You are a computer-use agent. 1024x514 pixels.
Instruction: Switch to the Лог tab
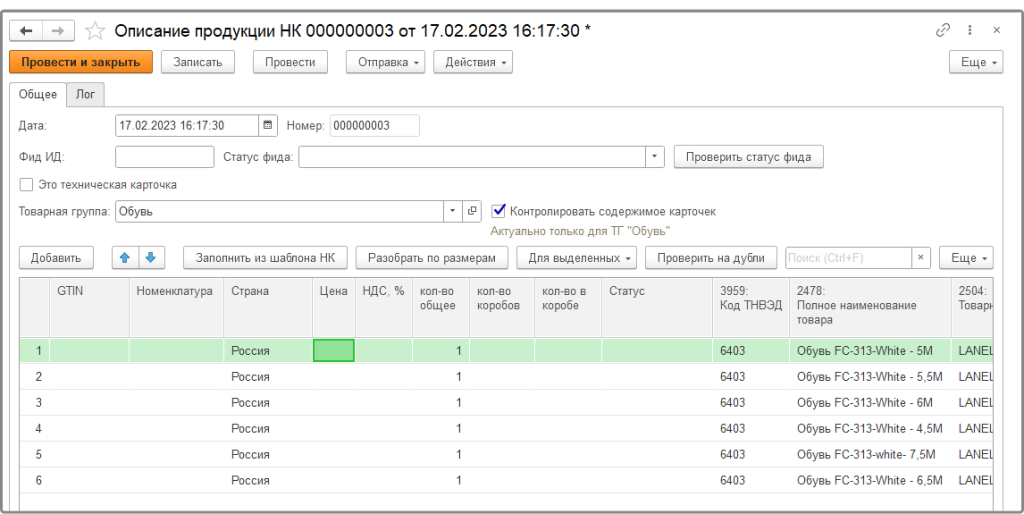pos(85,94)
